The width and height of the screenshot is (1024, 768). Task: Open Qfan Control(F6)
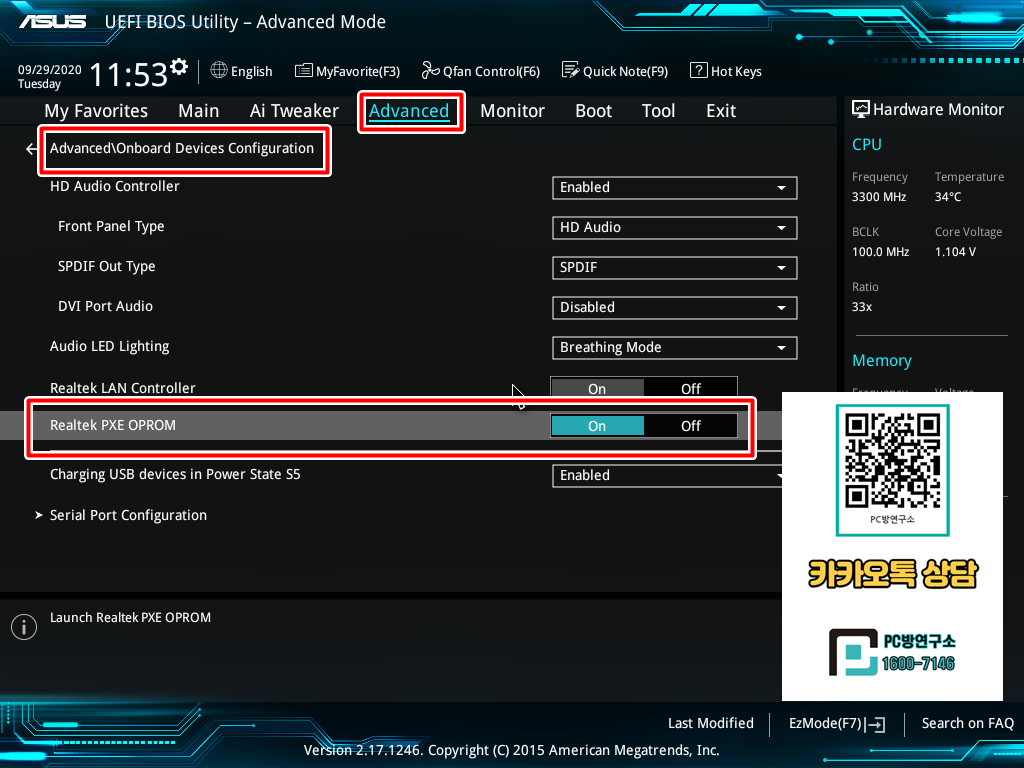coord(481,71)
